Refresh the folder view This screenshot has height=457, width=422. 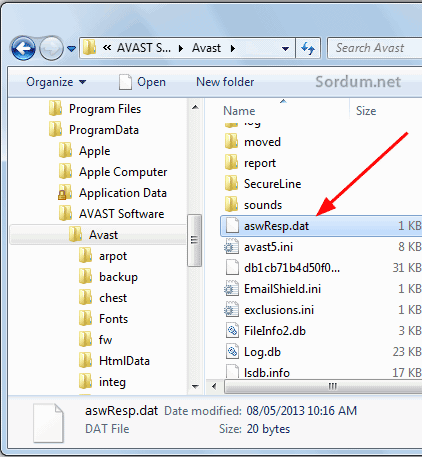click(308, 49)
